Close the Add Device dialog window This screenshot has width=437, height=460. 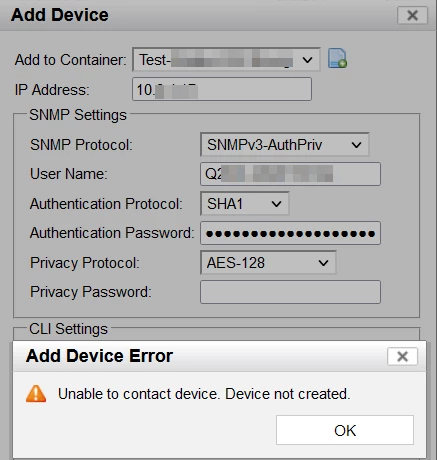click(x=412, y=15)
